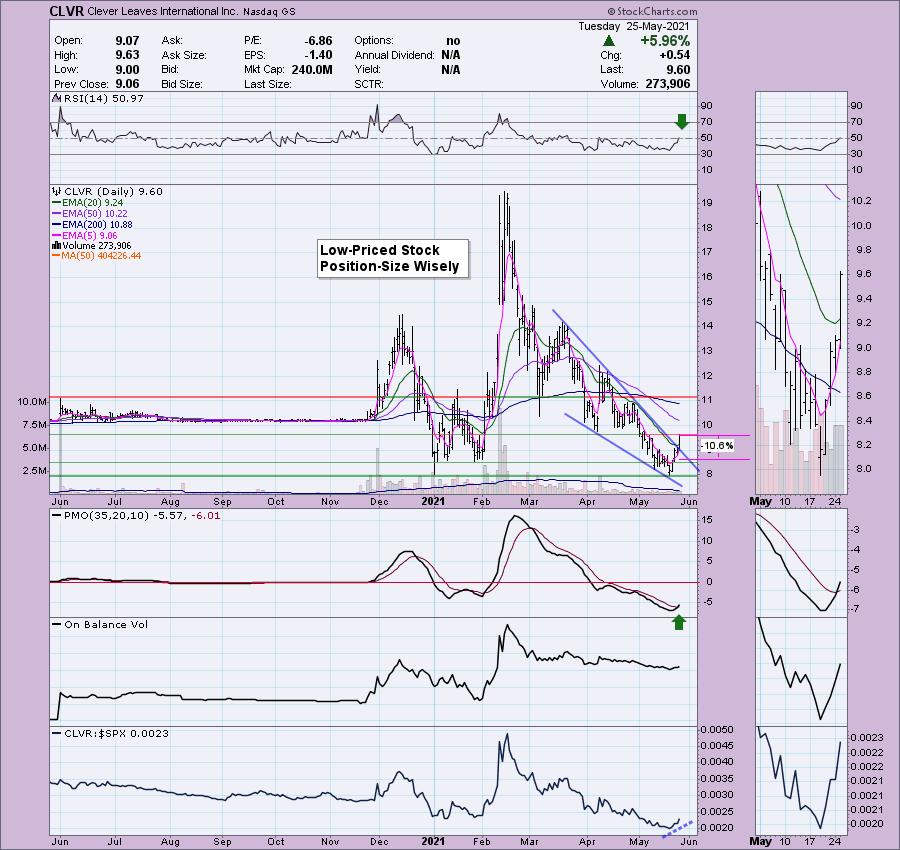Click the volume bars icon in the legend
The height and width of the screenshot is (850, 900).
[57, 246]
